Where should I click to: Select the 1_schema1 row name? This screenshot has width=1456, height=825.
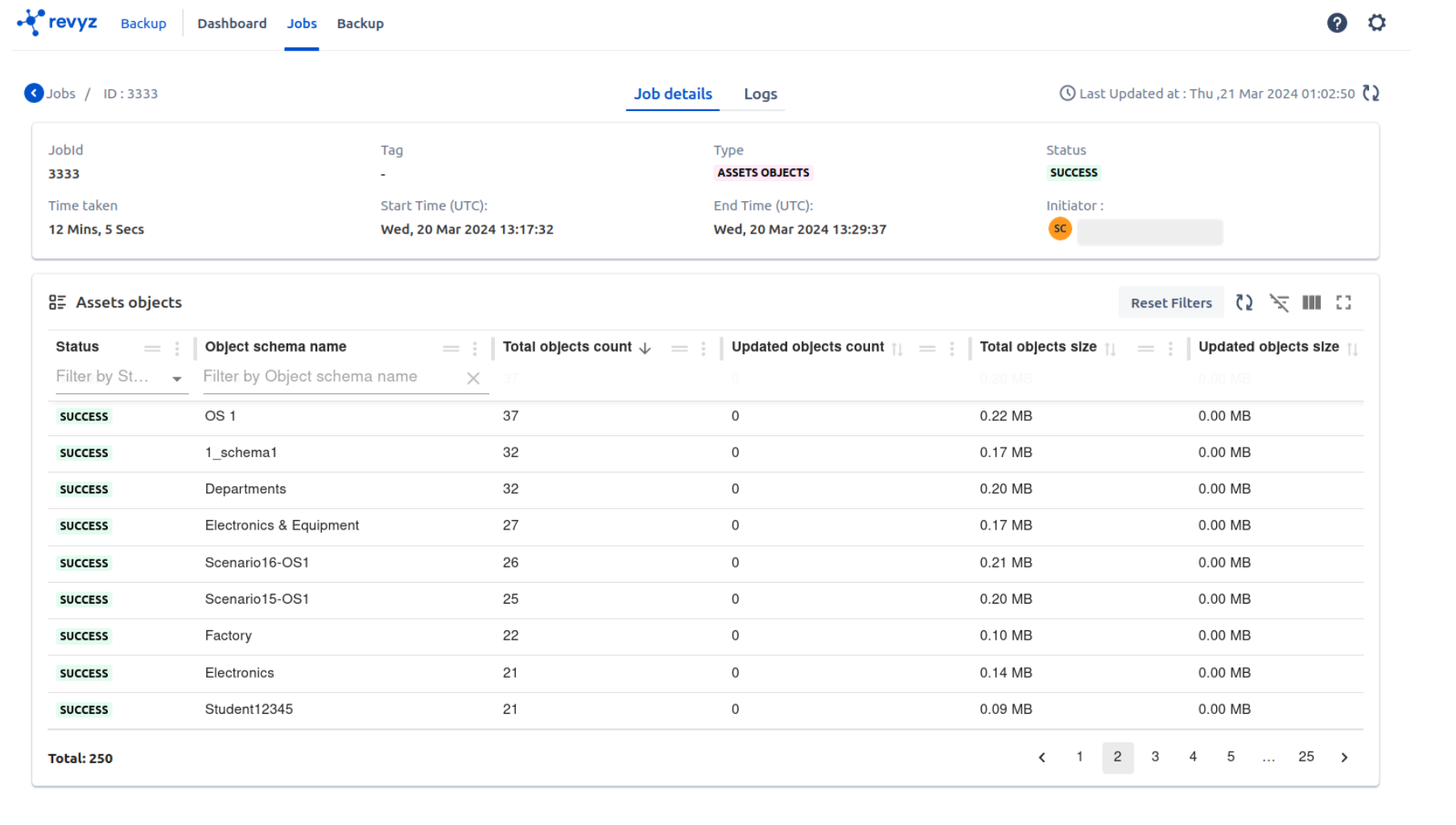click(241, 452)
